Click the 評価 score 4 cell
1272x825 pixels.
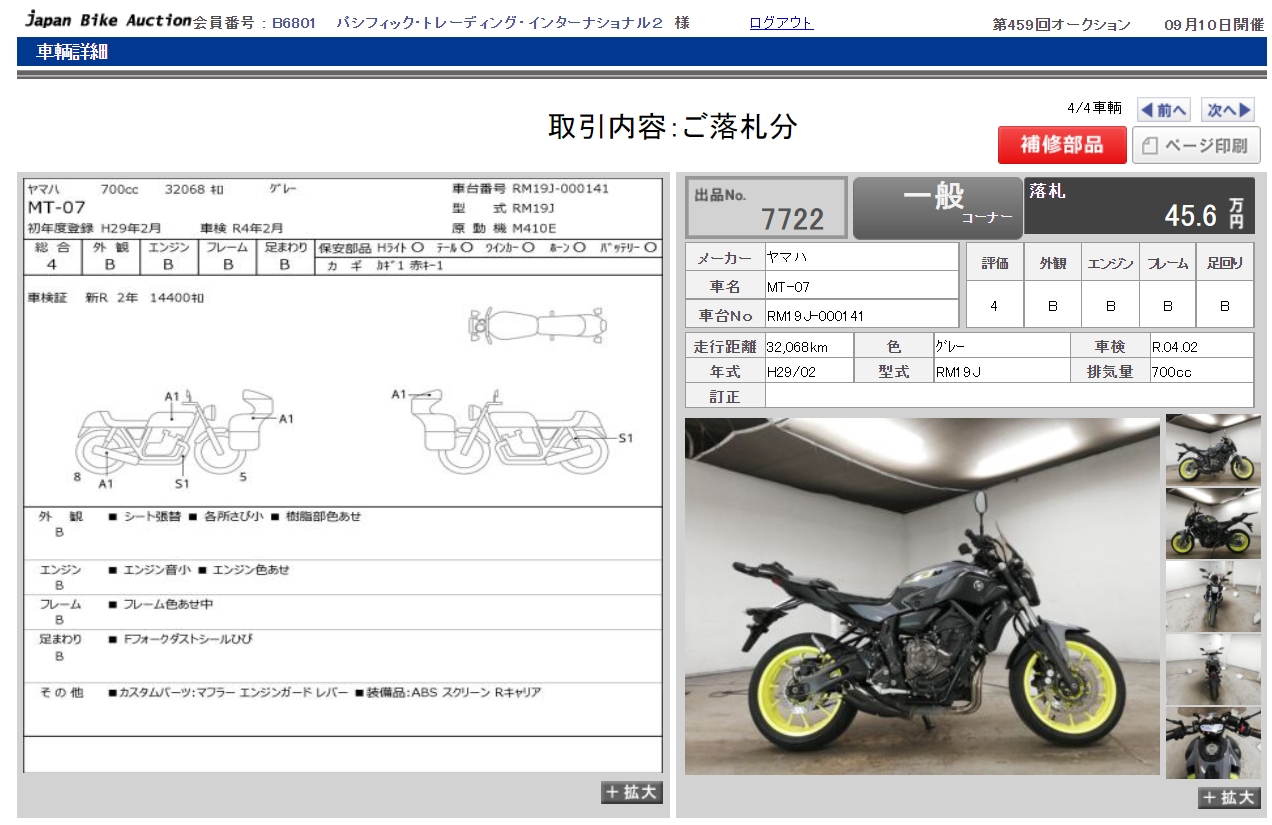(994, 306)
